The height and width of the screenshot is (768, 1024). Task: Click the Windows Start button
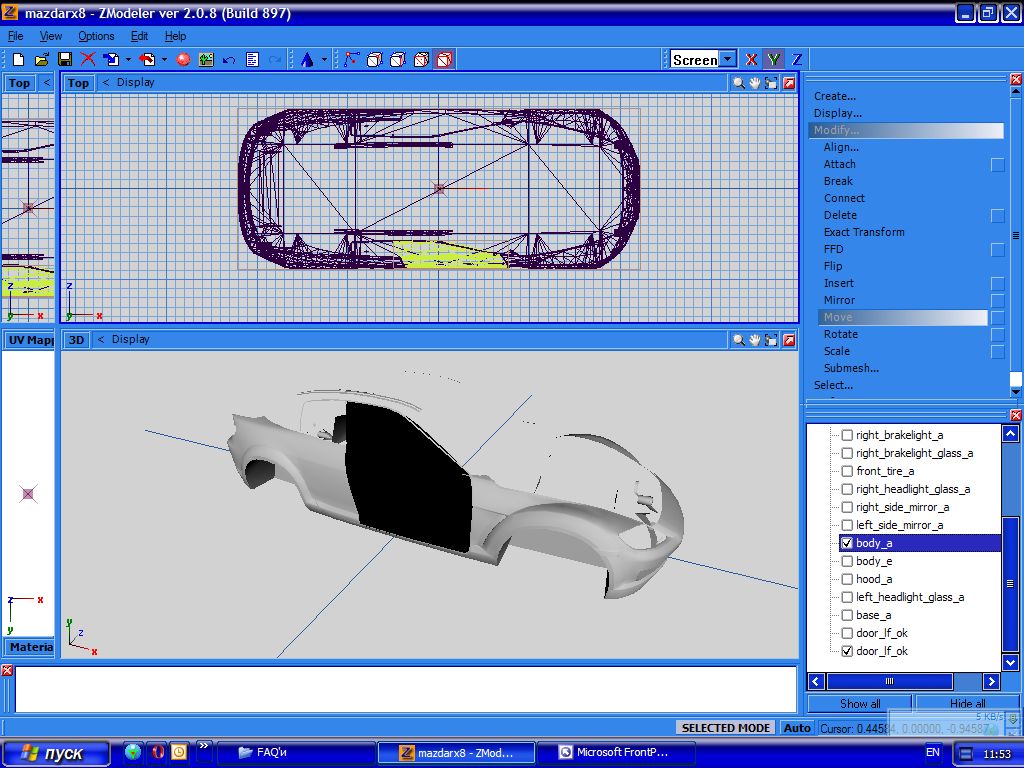pos(56,753)
